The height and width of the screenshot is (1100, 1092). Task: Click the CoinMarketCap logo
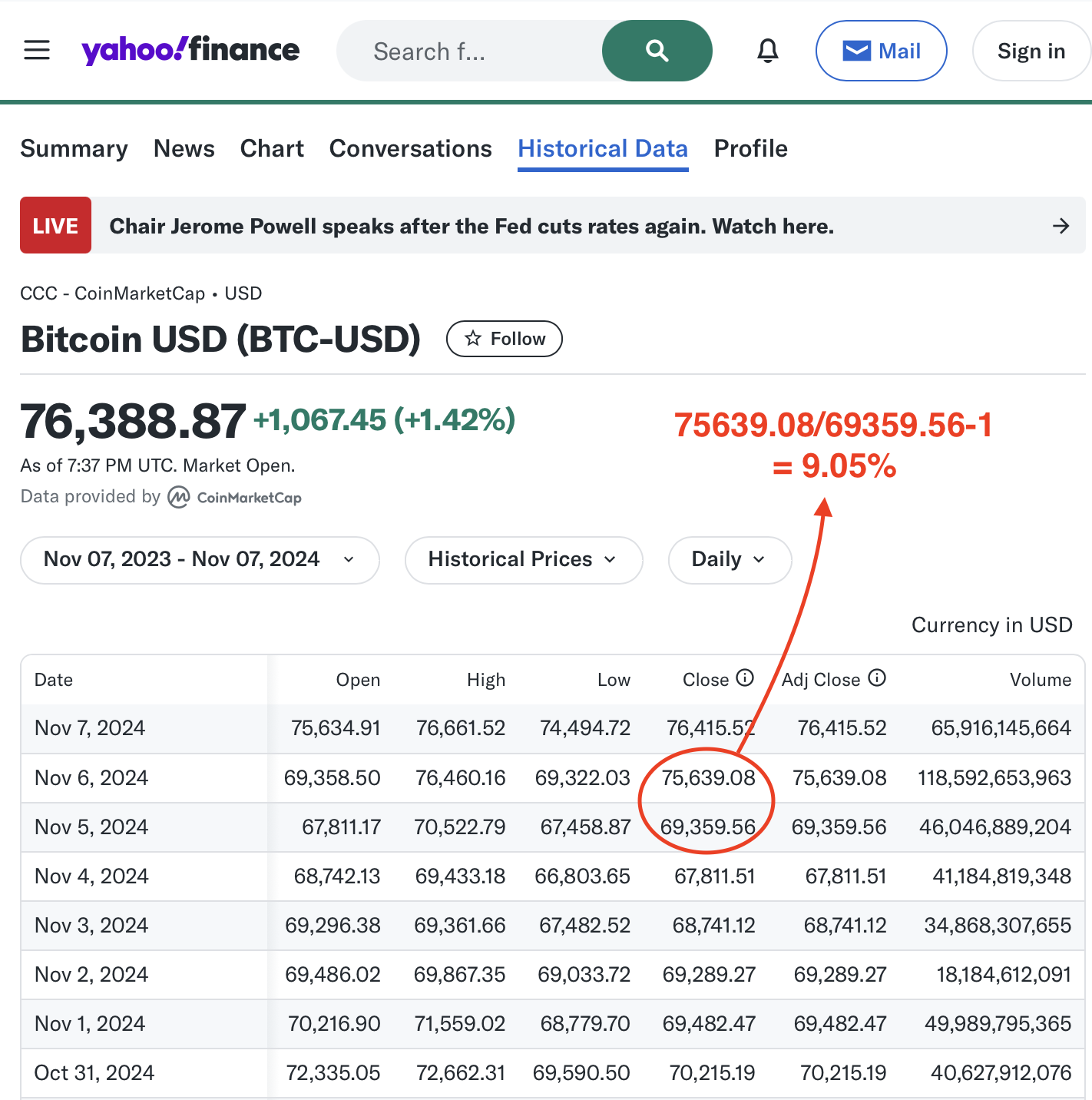235,498
